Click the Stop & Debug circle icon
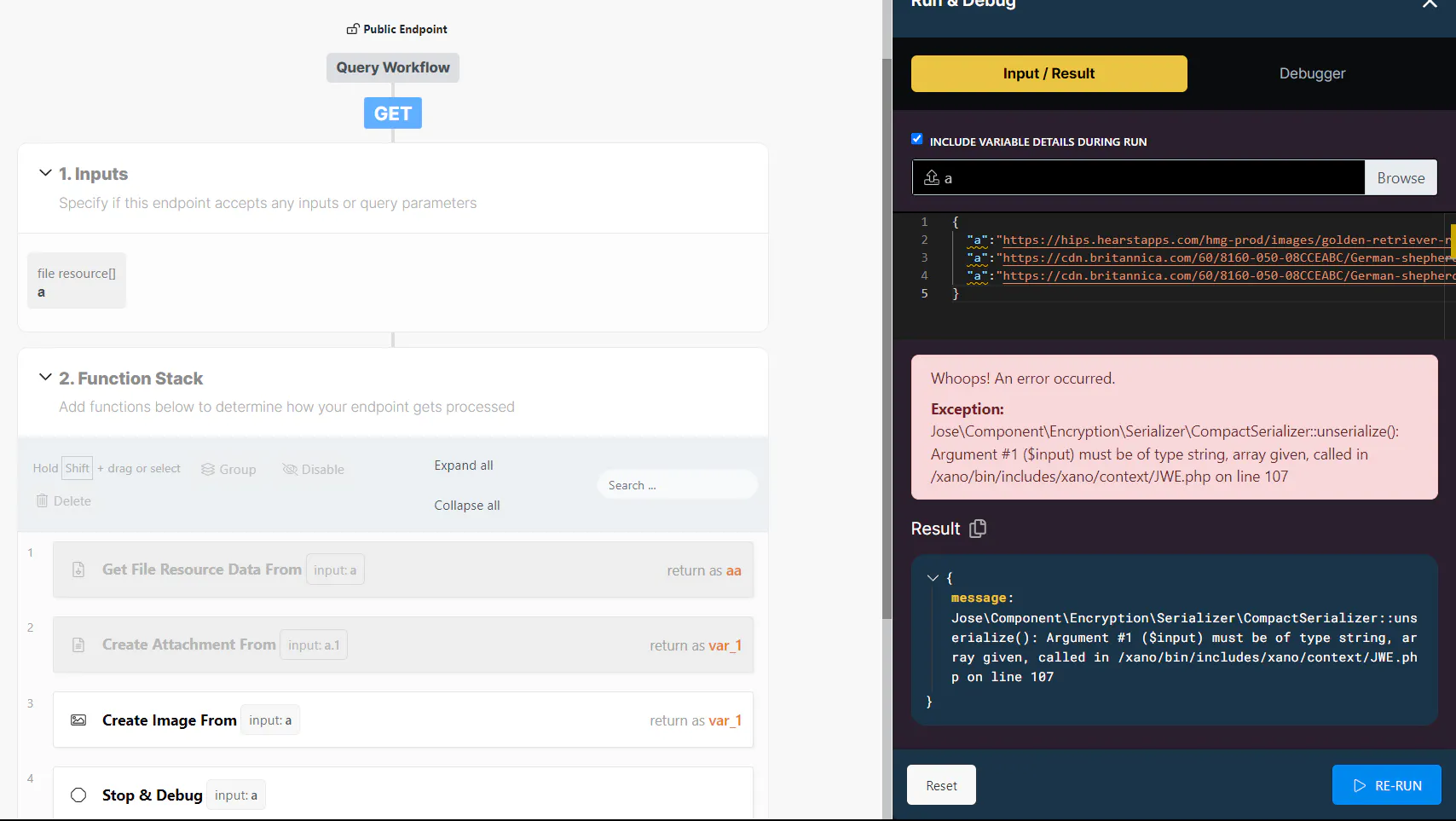 (x=78, y=795)
